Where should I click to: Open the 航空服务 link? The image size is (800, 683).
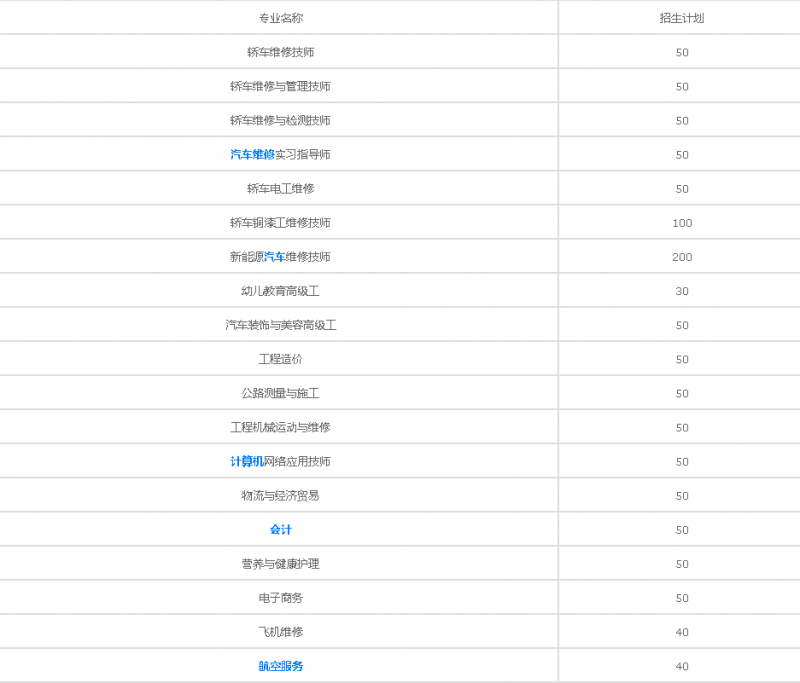[280, 666]
